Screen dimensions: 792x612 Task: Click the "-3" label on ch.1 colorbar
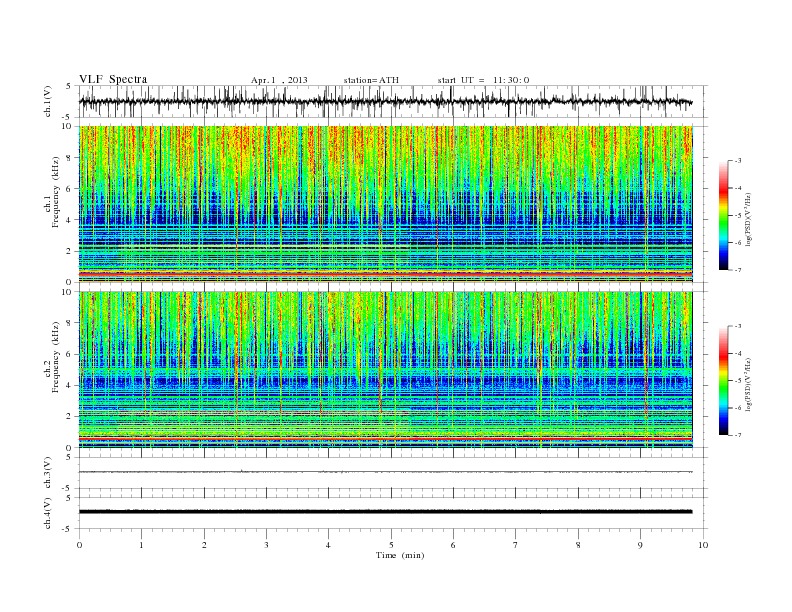[x=738, y=161]
